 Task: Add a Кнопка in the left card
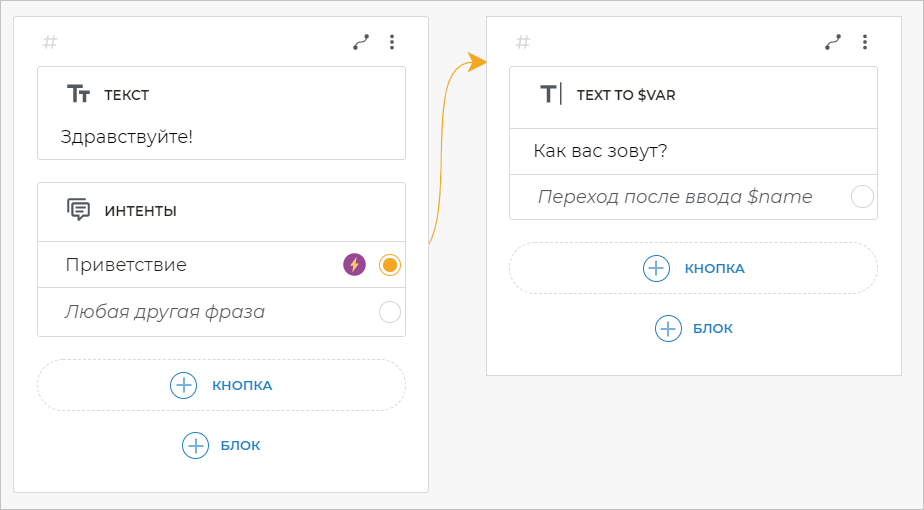coord(221,385)
